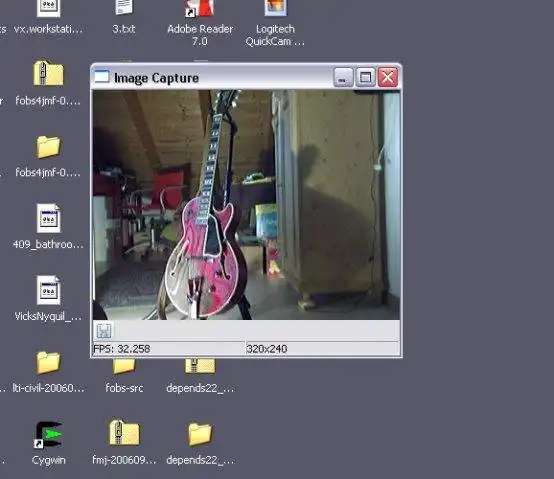The image size is (554, 479).
Task: Select the lti-civil-20060 folder
Action: (x=48, y=362)
